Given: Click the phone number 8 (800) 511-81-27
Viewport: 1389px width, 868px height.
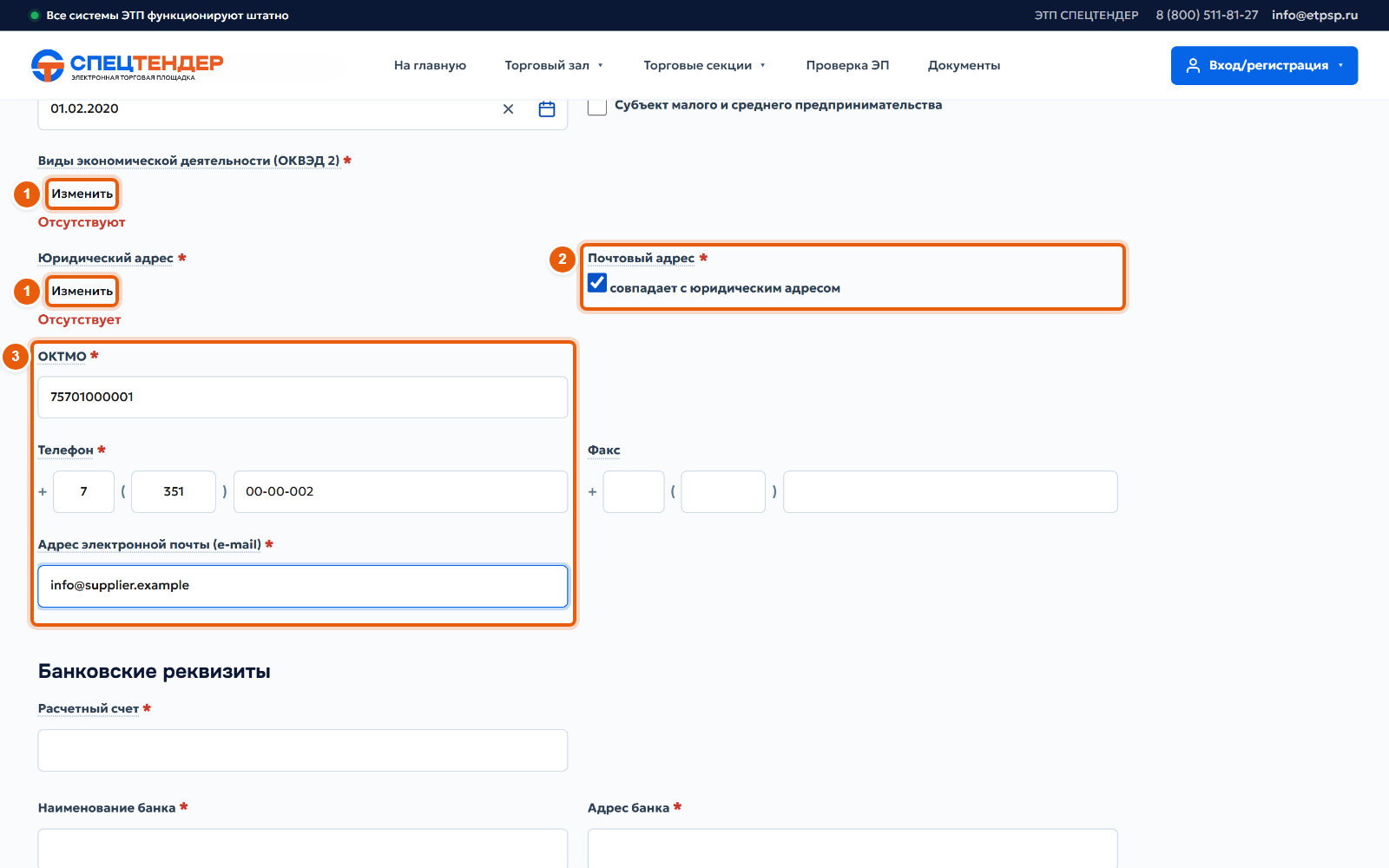Looking at the screenshot, I should click(x=1207, y=15).
